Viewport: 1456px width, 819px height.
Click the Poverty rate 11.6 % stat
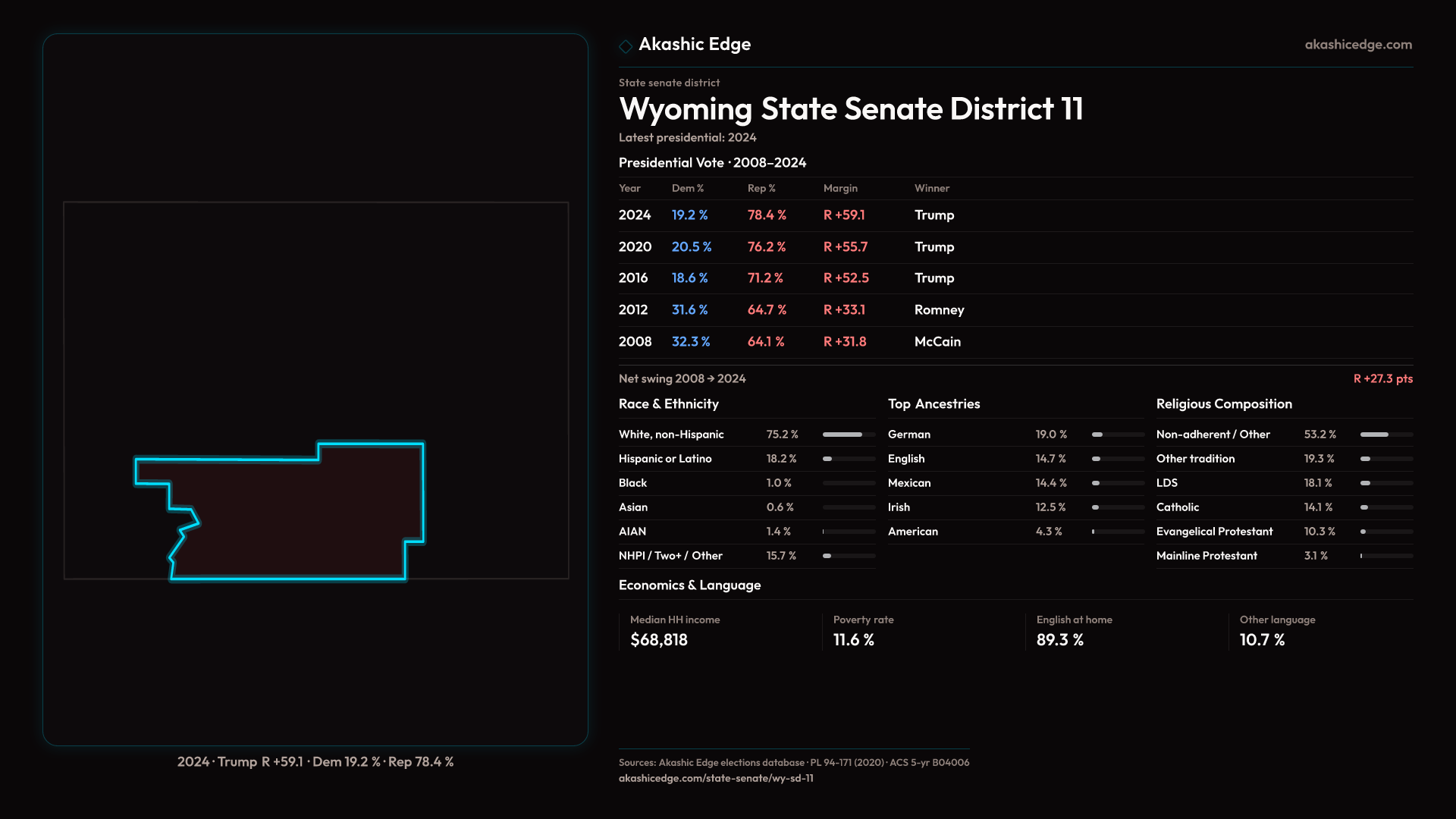pyautogui.click(x=853, y=640)
